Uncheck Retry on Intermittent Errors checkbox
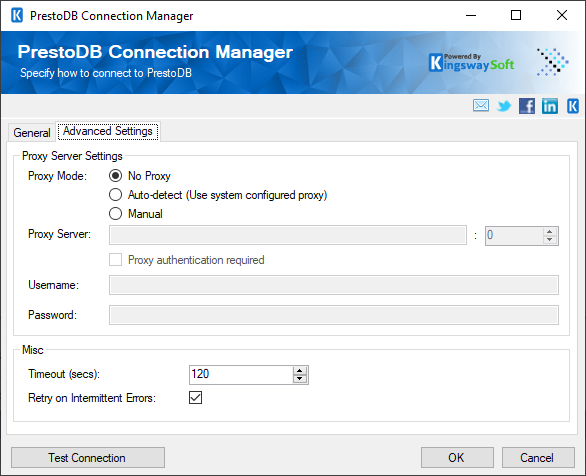Image resolution: width=586 pixels, height=476 pixels. point(195,398)
